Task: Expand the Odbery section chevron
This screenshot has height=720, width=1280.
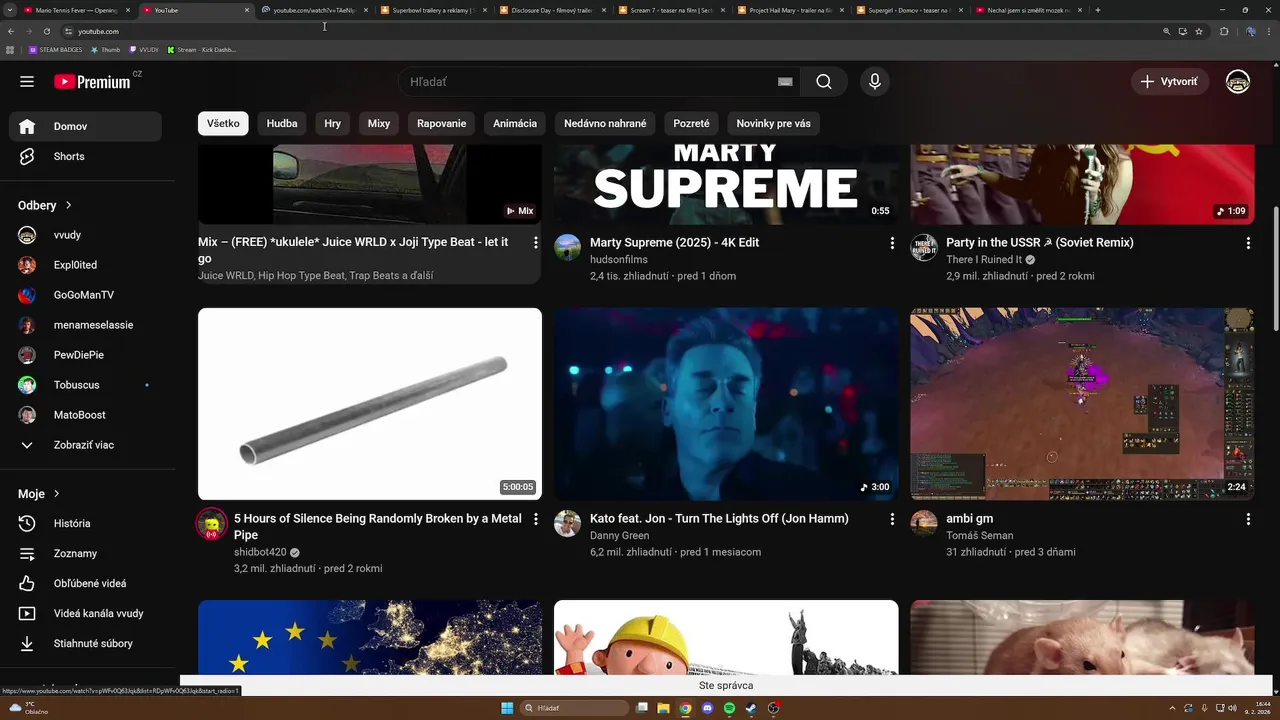Action: point(68,205)
